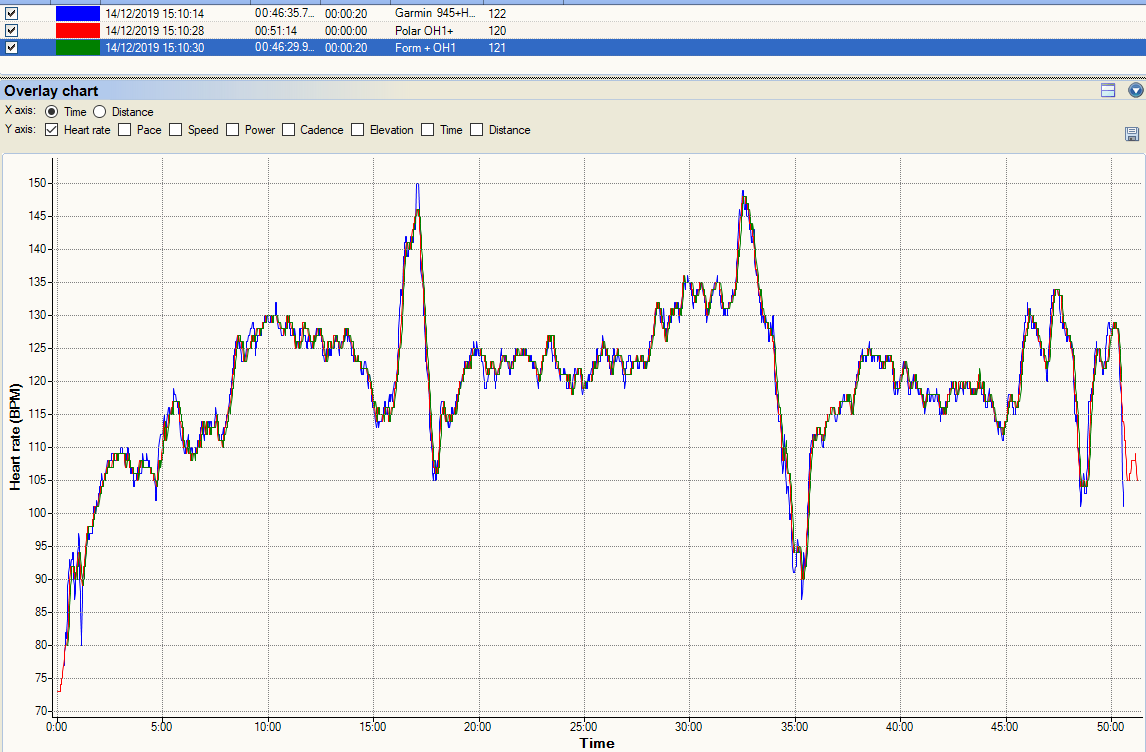Turn on the Cadence Y axis checkbox
This screenshot has height=752, width=1146.
289,130
